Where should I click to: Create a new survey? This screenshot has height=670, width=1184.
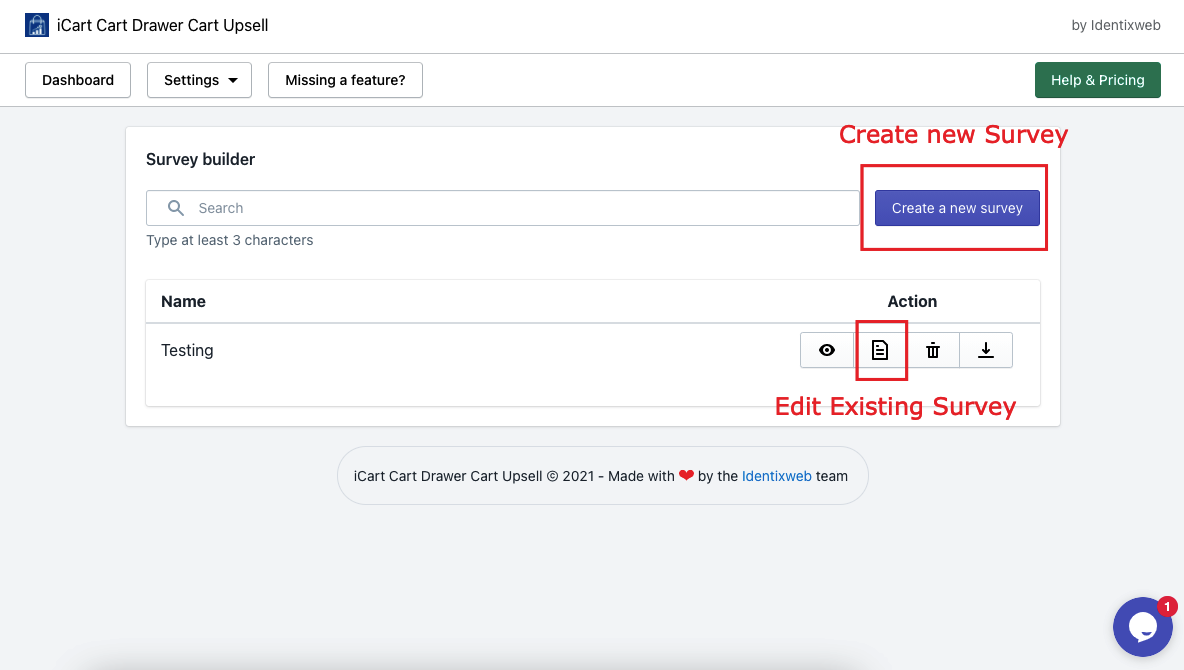pyautogui.click(x=957, y=208)
